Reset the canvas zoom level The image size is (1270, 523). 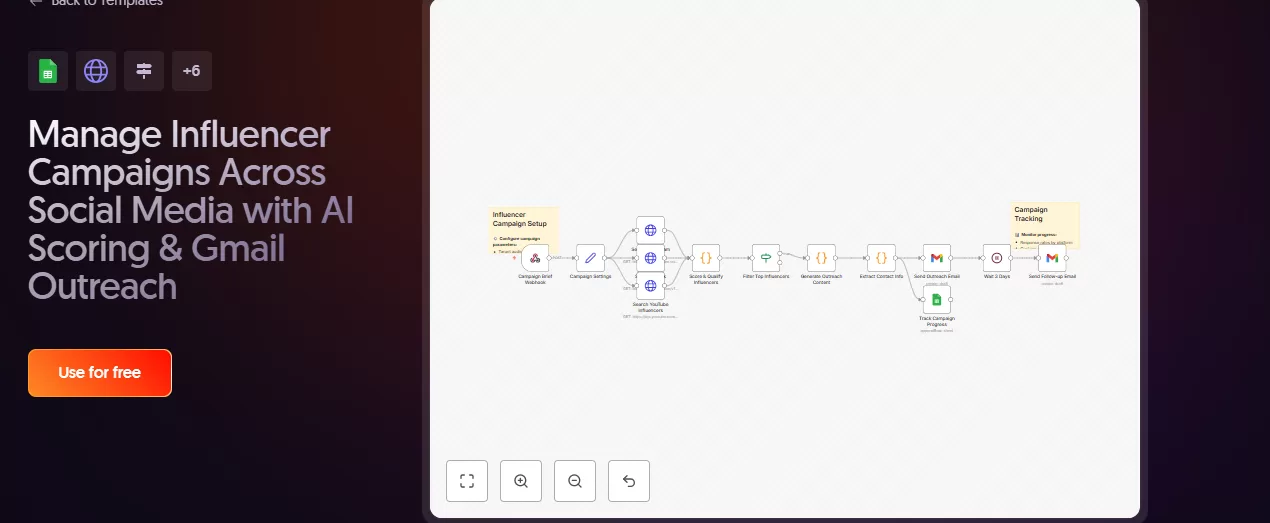(x=629, y=481)
